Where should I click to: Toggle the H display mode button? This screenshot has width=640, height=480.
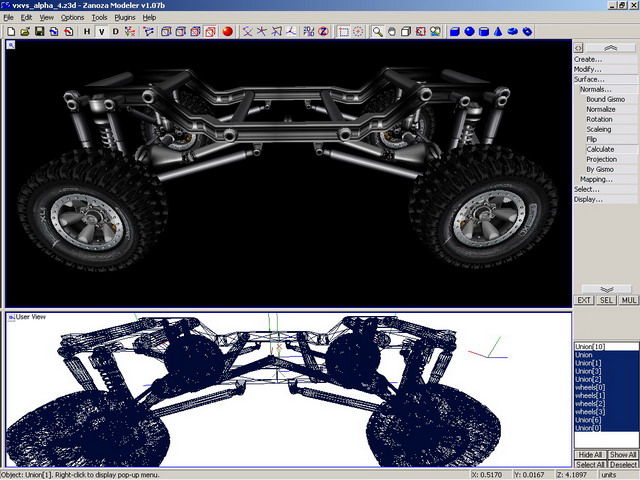pos(86,31)
